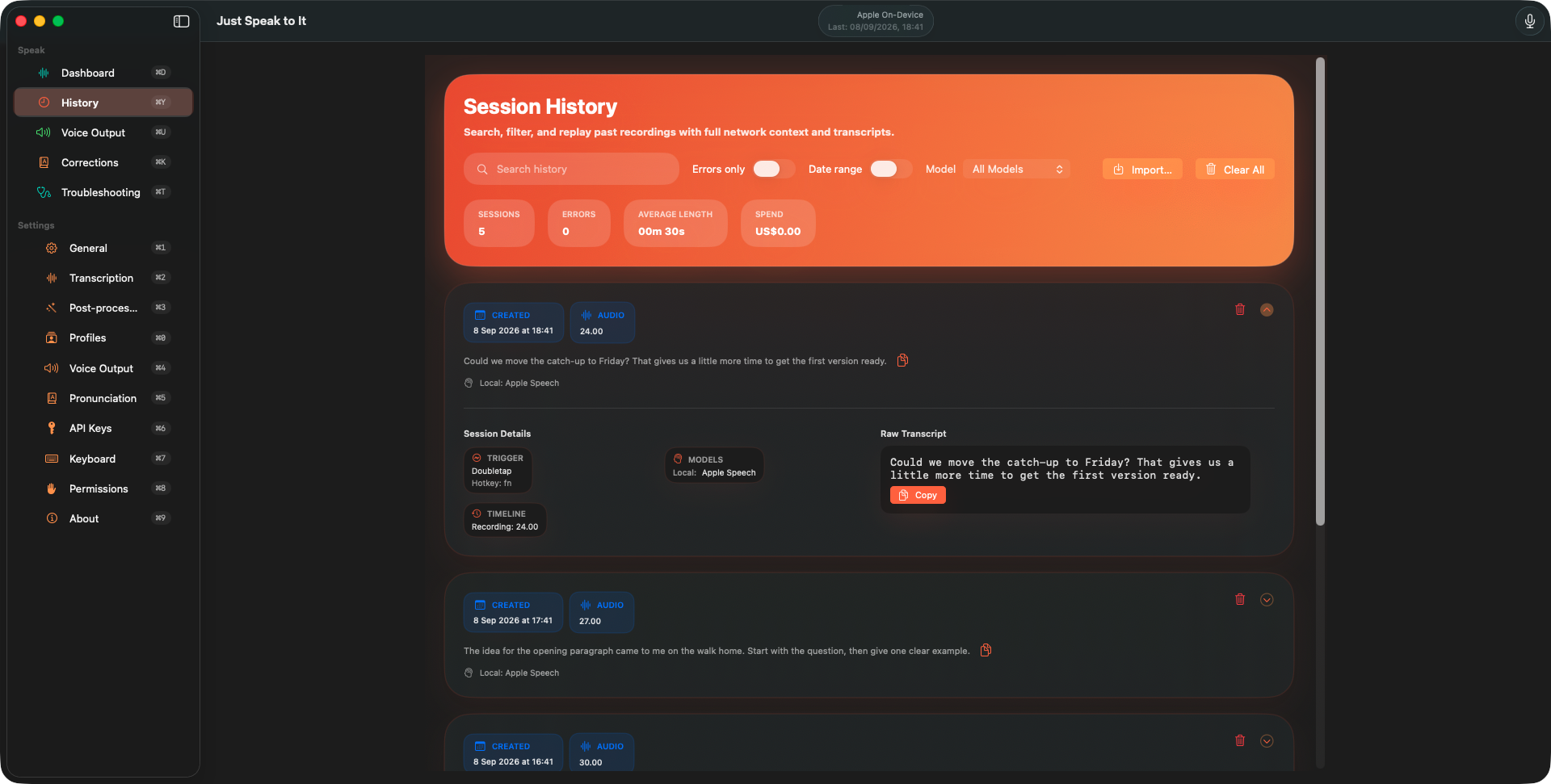Delete the 18:41 session with trash icon
This screenshot has width=1551, height=784.
click(1240, 309)
